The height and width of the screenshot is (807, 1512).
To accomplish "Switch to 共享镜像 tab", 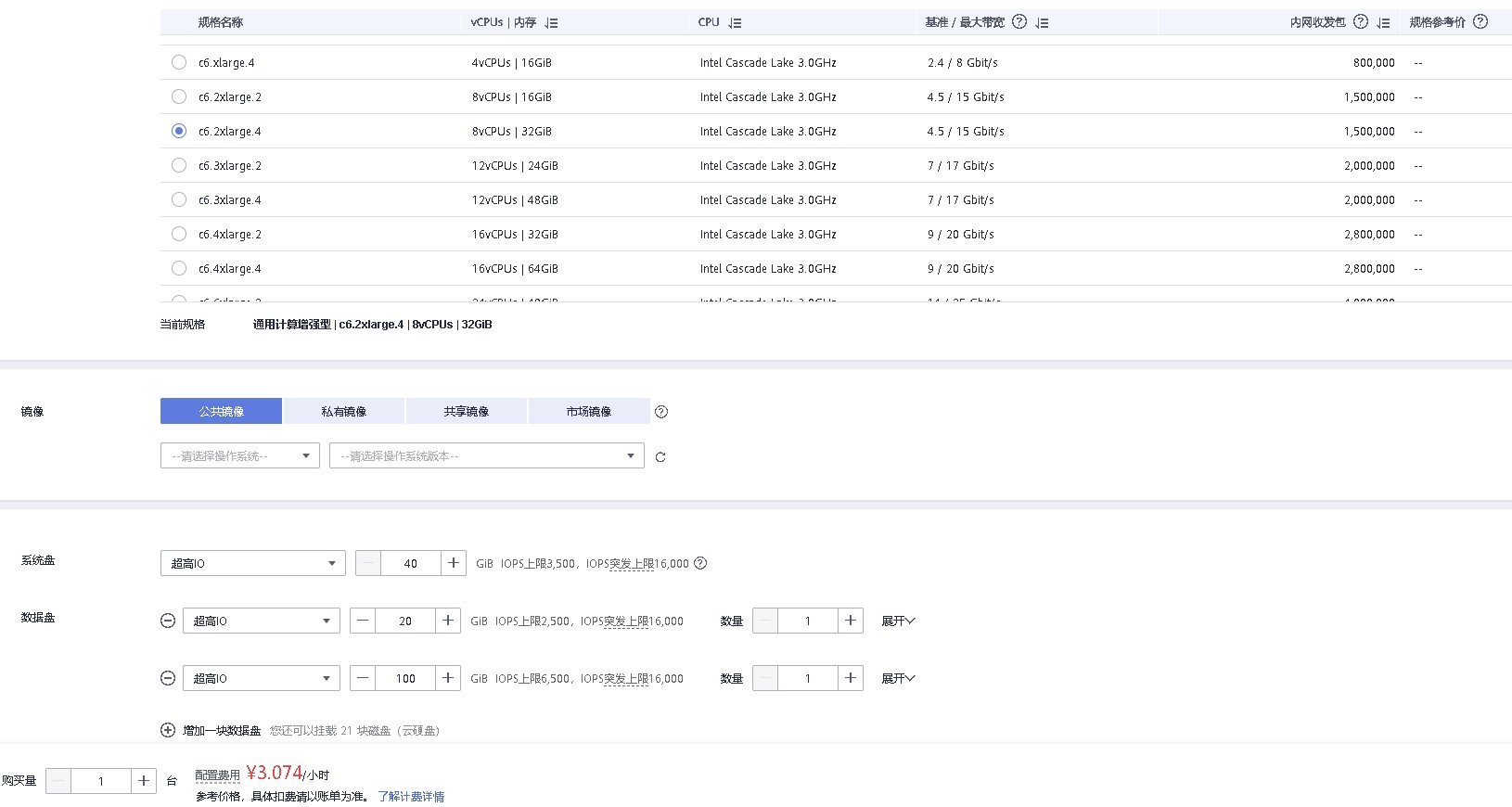I will point(467,411).
